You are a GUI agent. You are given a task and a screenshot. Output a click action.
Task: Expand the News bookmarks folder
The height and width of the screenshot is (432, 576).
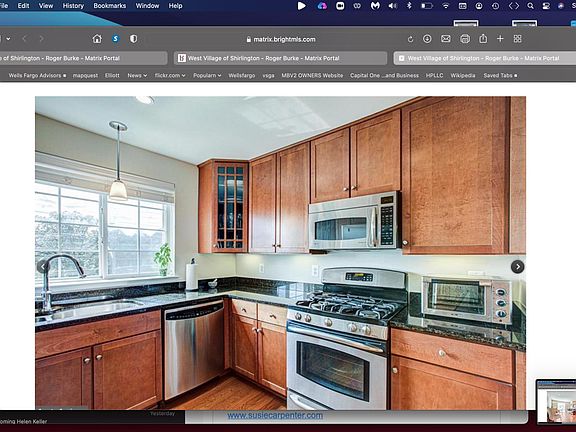click(137, 75)
